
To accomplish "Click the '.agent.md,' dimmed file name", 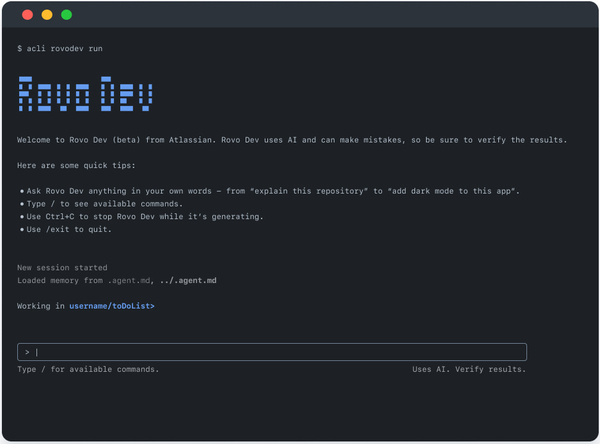I will tap(131, 281).
